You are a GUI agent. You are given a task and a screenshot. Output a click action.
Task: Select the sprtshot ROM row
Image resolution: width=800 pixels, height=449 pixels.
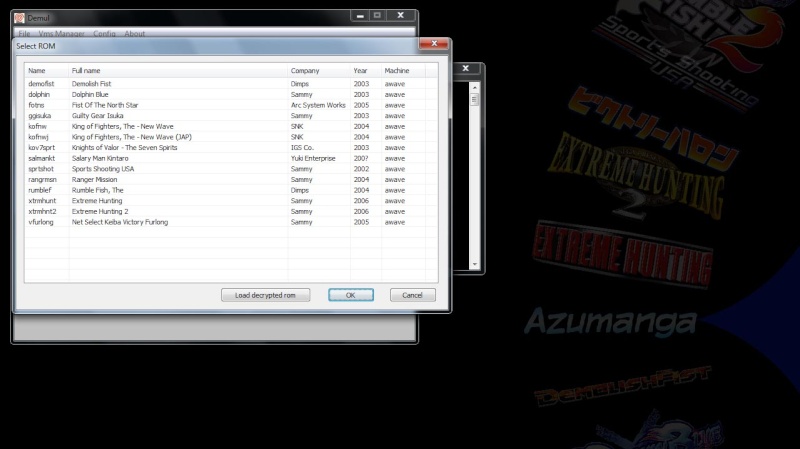231,169
